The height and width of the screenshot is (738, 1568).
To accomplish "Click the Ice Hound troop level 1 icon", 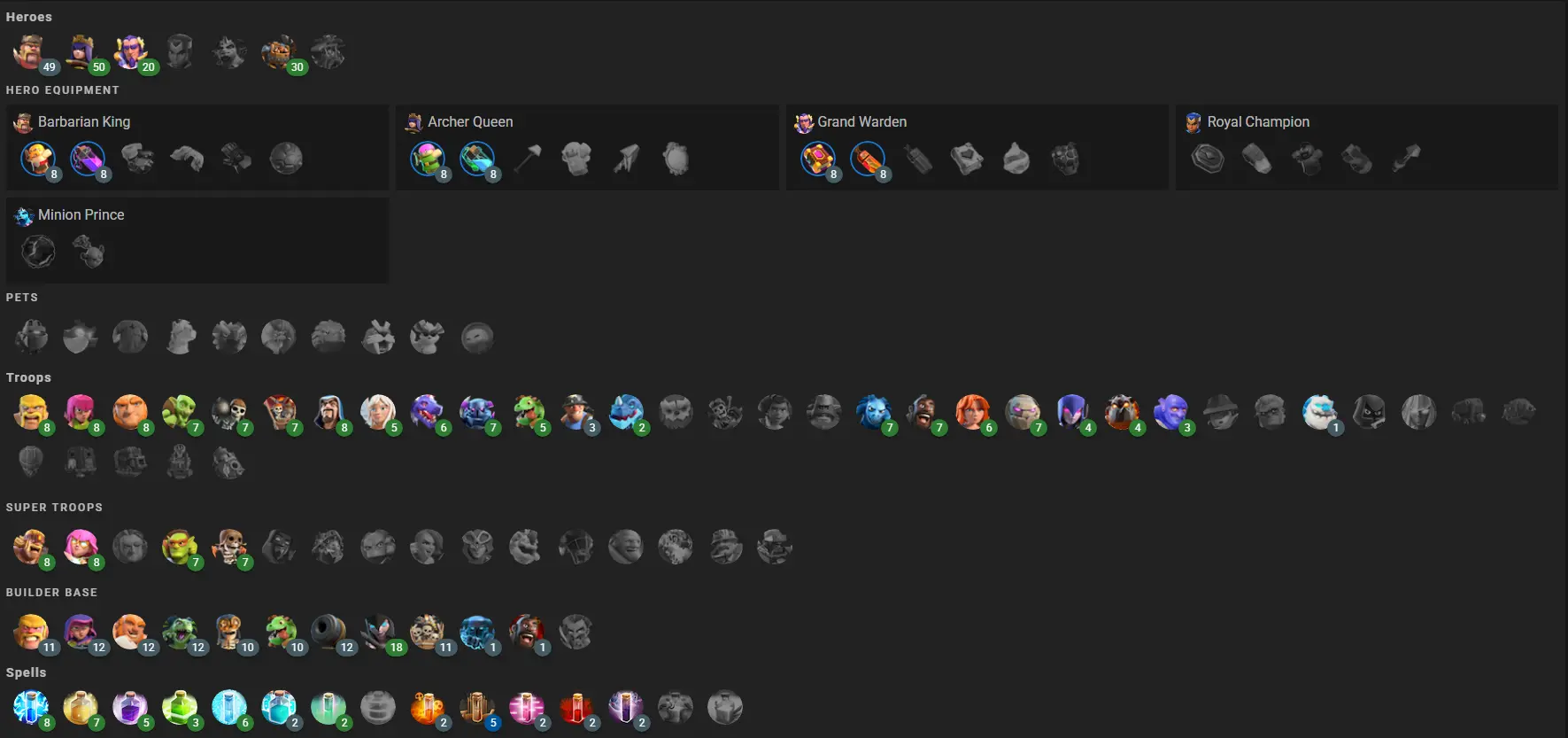I will coord(1320,412).
